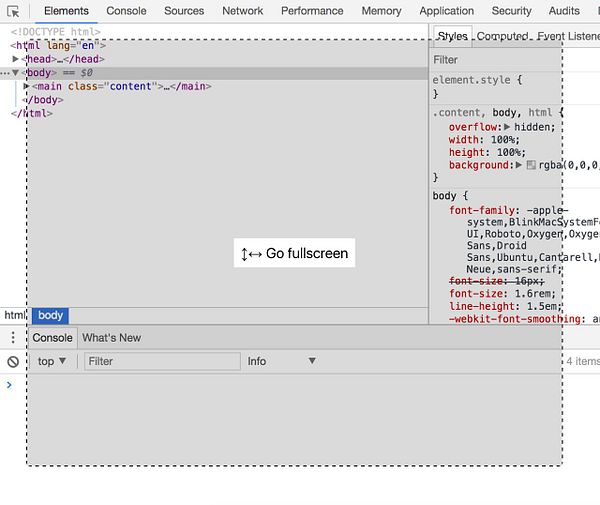The image size is (600, 505).
Task: Click the clear console icon
Action: (x=13, y=361)
